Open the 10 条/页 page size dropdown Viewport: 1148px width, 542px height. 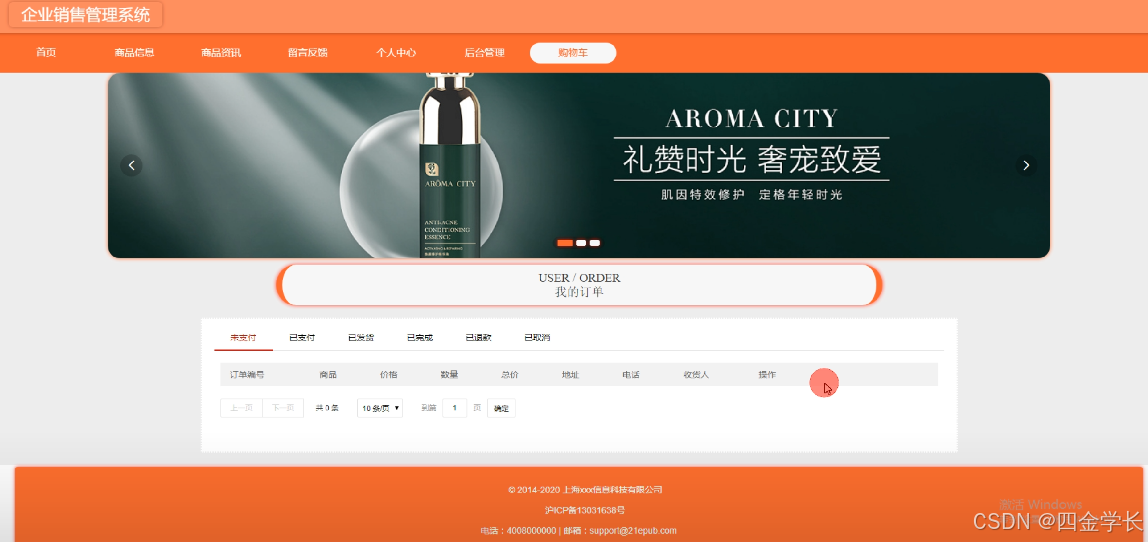point(380,408)
